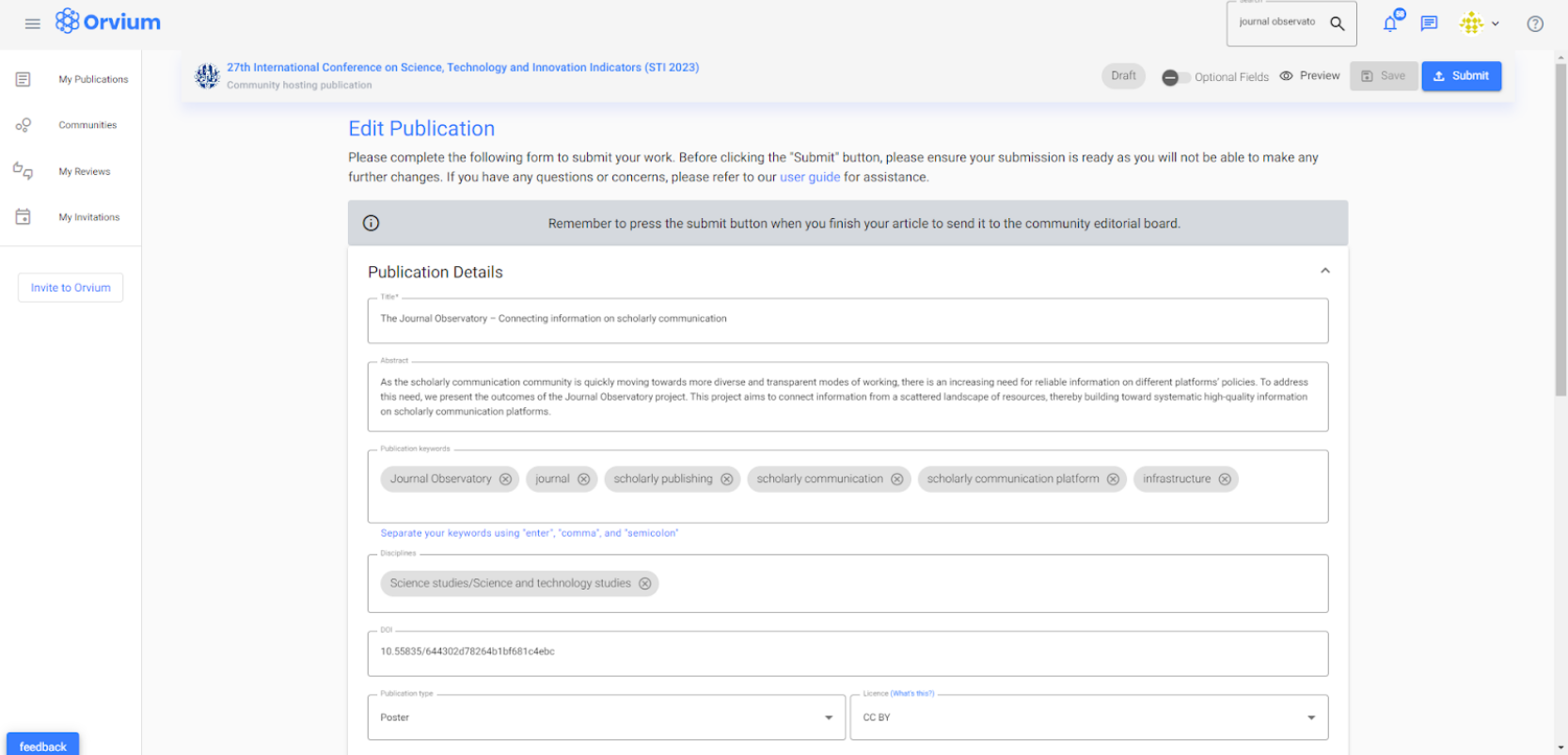Screen dimensions: 1568x755
Task: Remove the scholarly communication platform keyword chip
Action: tap(1113, 480)
